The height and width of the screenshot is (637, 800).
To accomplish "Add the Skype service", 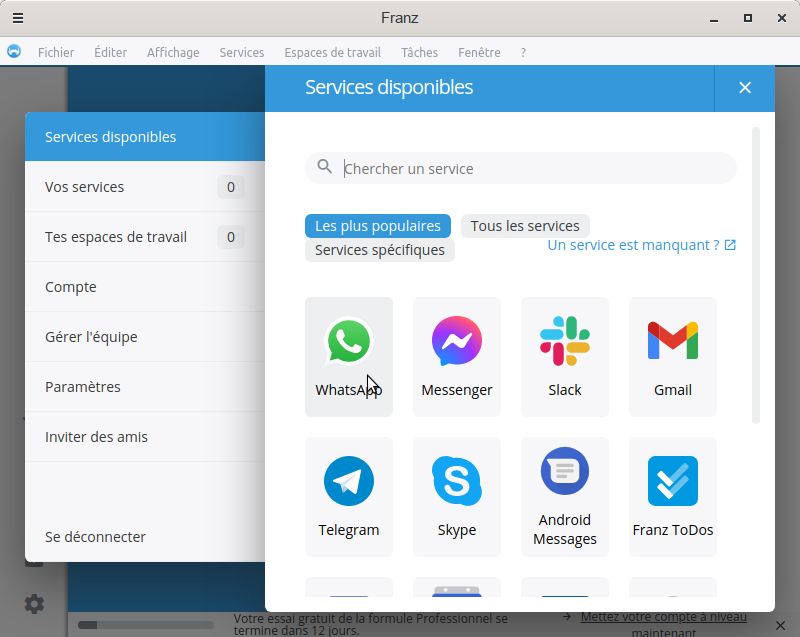I will 456,496.
